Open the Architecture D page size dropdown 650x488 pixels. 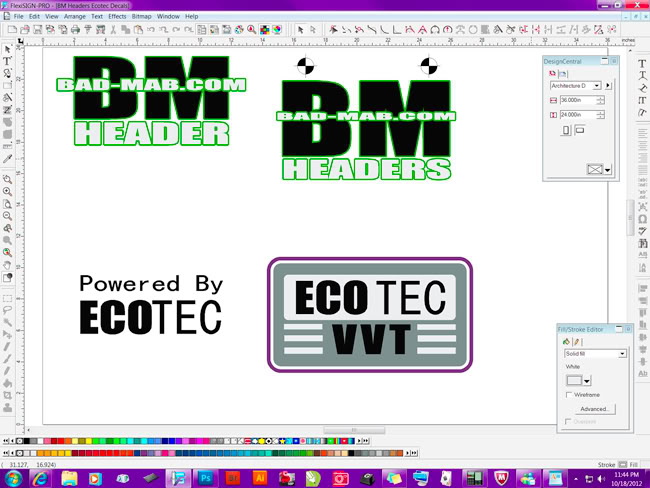(597, 86)
